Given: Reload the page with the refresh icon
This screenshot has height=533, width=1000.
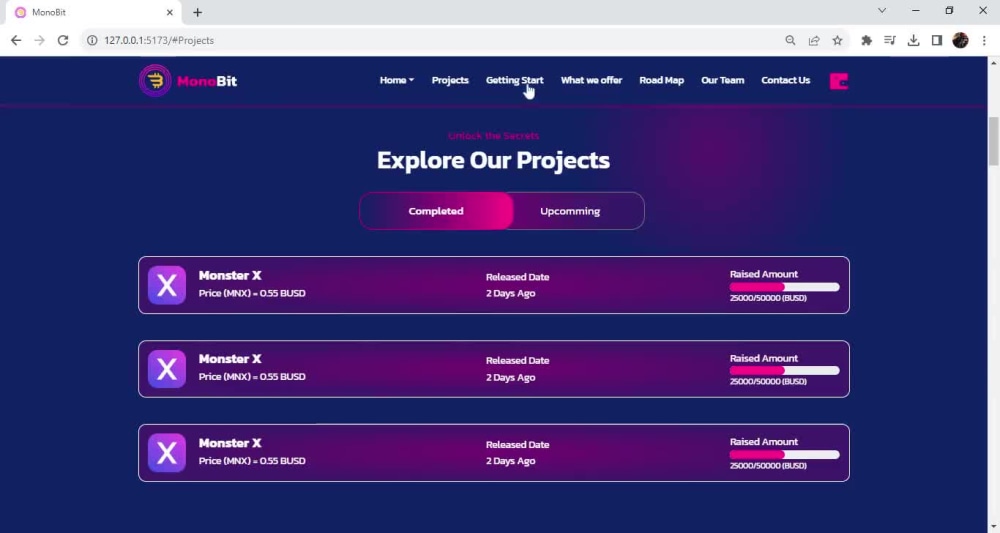Looking at the screenshot, I should click(x=62, y=40).
